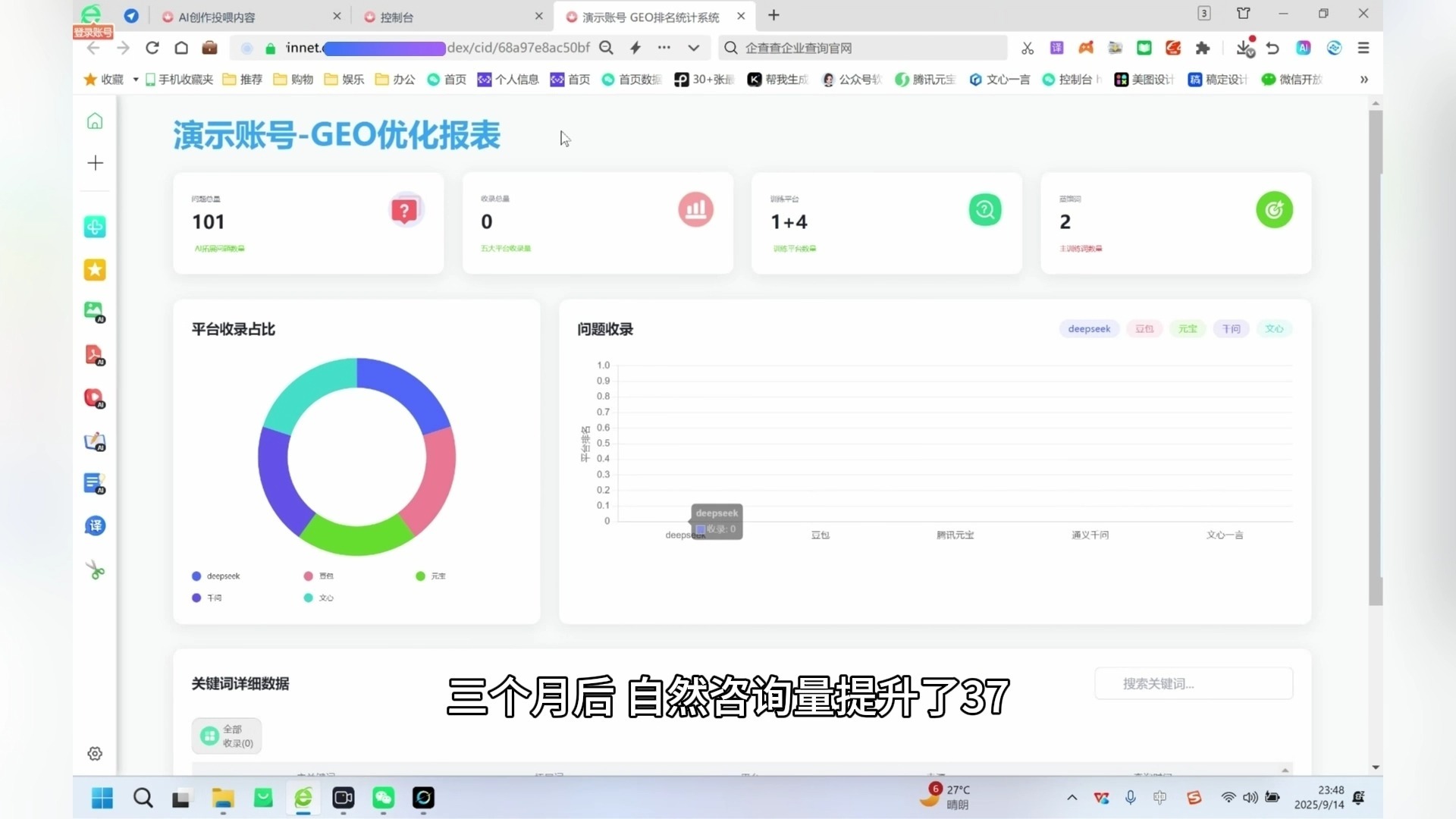Open WeChat from the taskbar
Viewport: 1456px width, 819px height.
point(383,798)
